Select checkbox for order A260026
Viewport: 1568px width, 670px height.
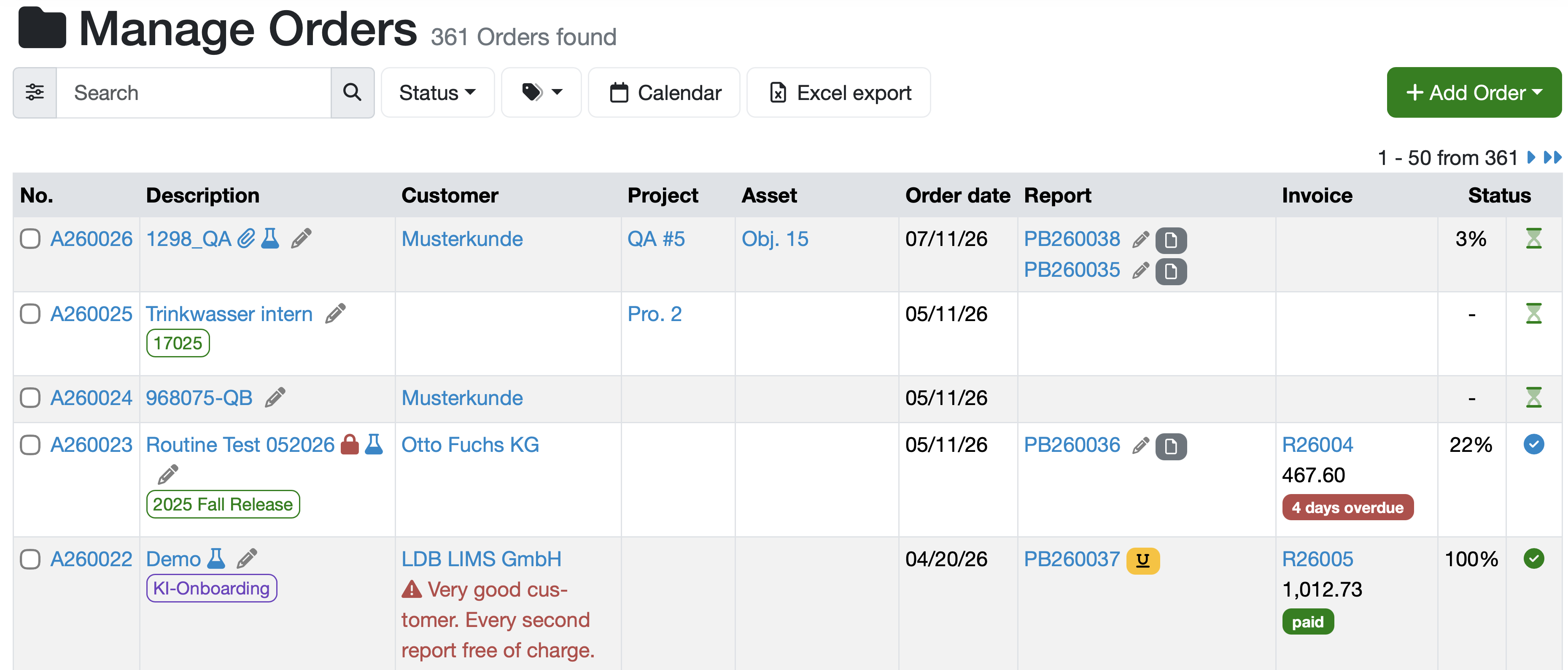click(x=30, y=239)
